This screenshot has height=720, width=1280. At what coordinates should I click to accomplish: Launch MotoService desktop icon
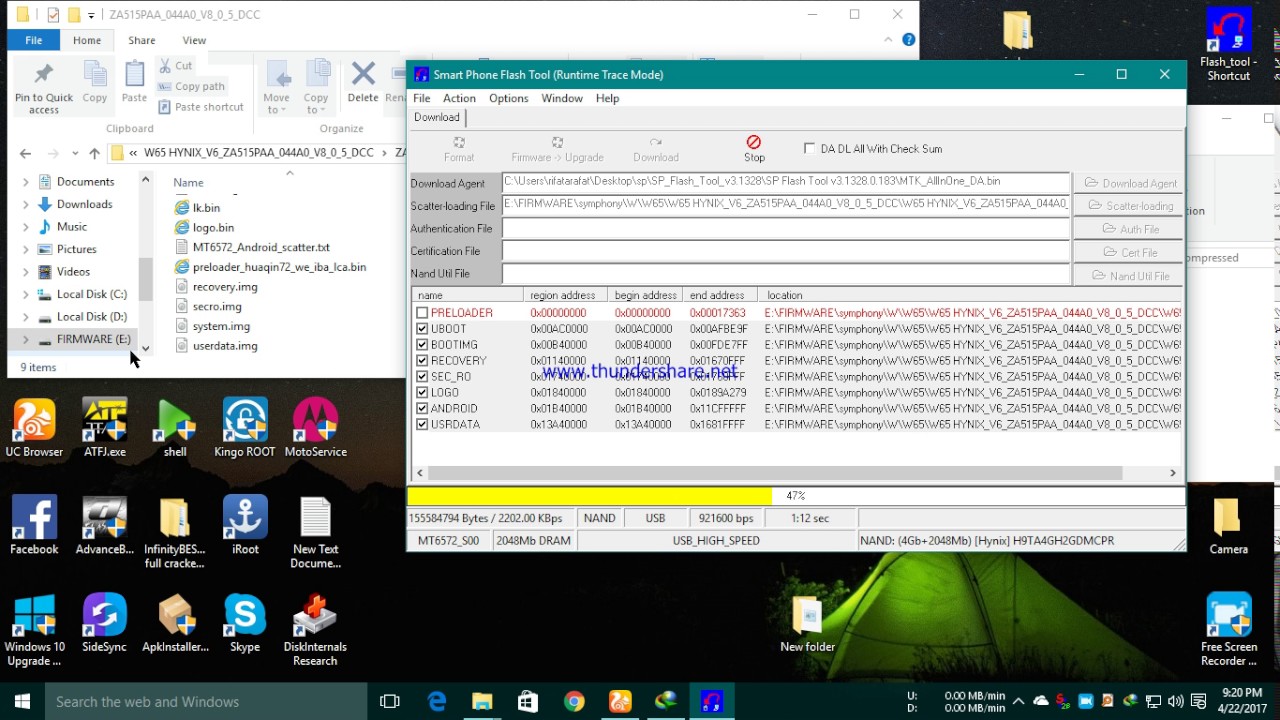click(x=315, y=428)
